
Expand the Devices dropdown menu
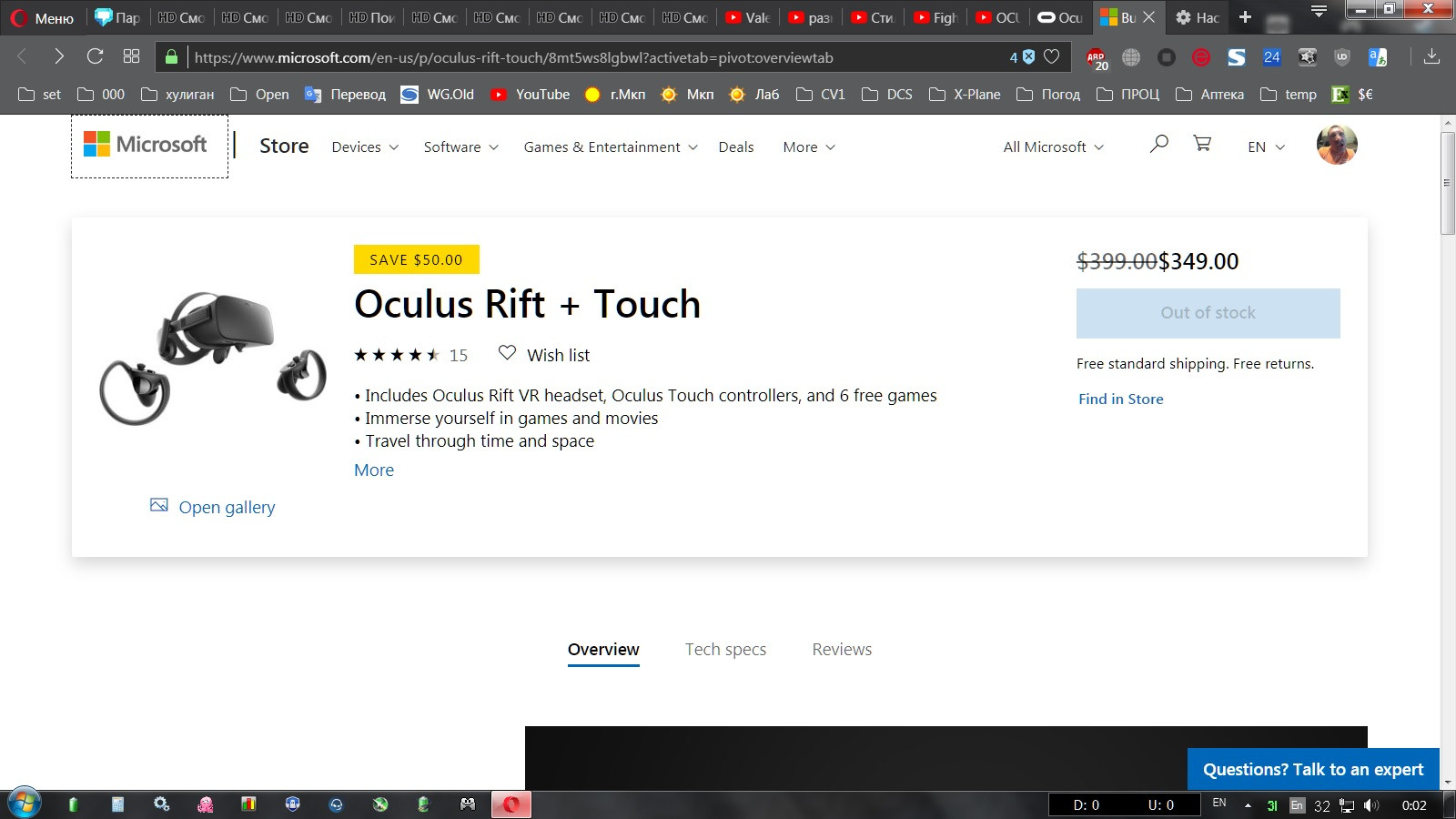pos(365,147)
